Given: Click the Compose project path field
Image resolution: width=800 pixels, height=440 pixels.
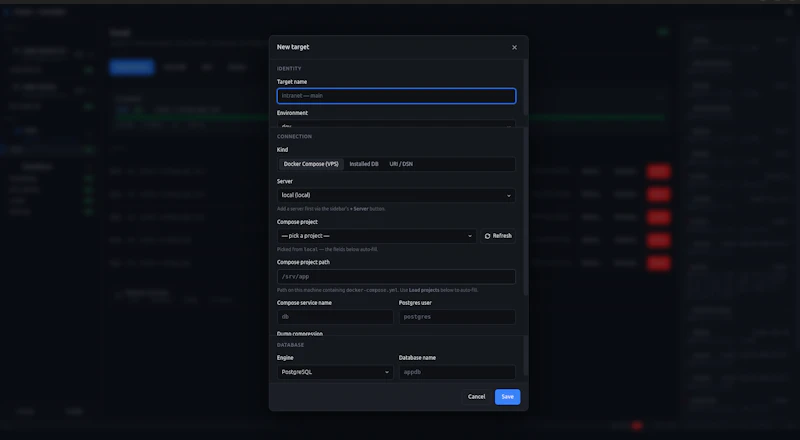Looking at the screenshot, I should pos(396,277).
